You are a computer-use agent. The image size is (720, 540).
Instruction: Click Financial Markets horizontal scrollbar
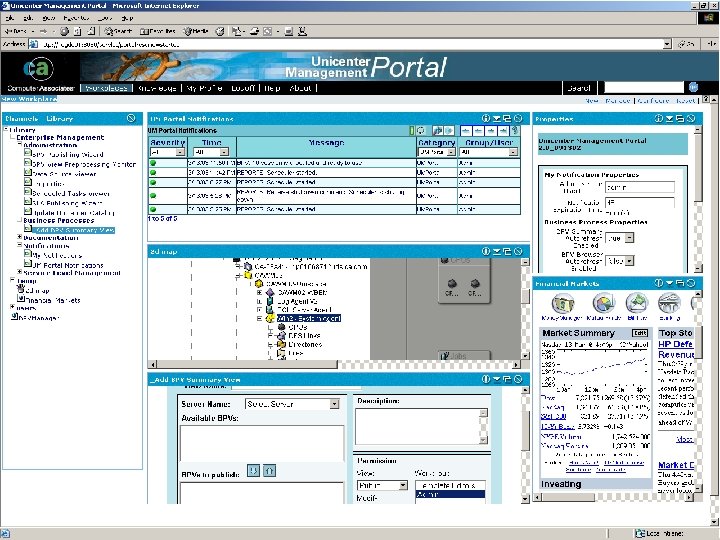click(x=614, y=497)
